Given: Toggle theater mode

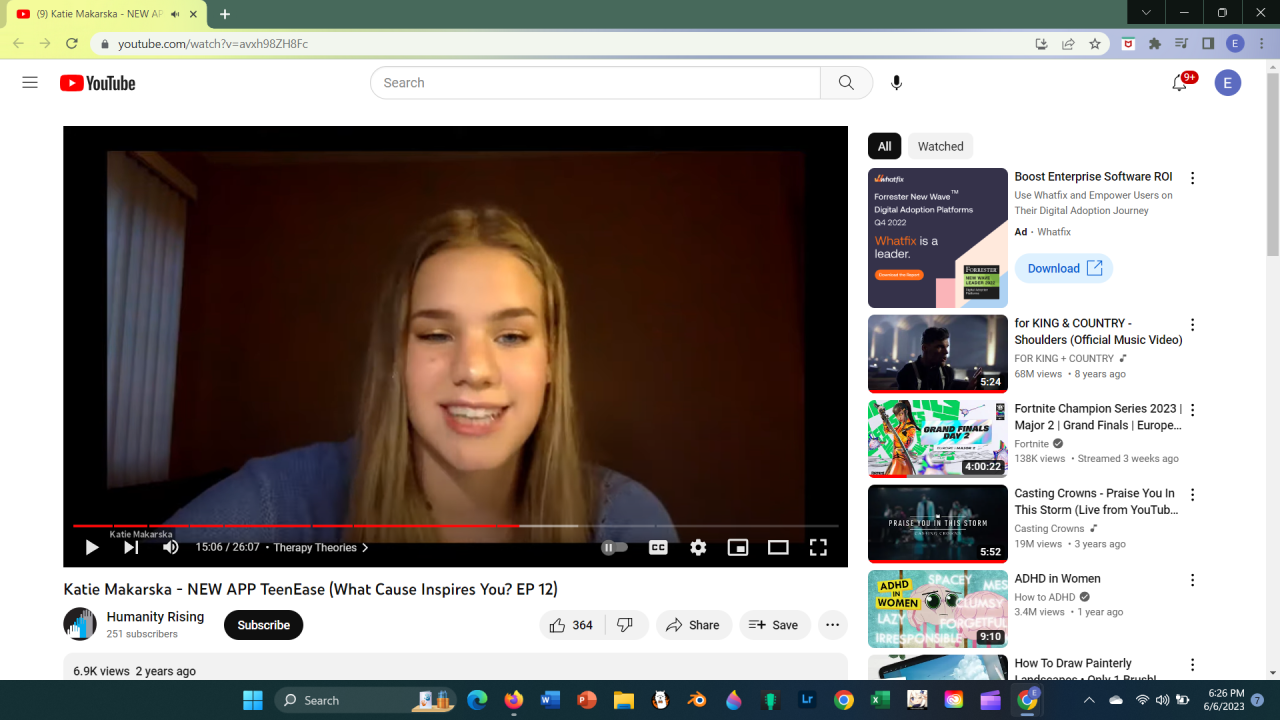Looking at the screenshot, I should pyautogui.click(x=778, y=547).
